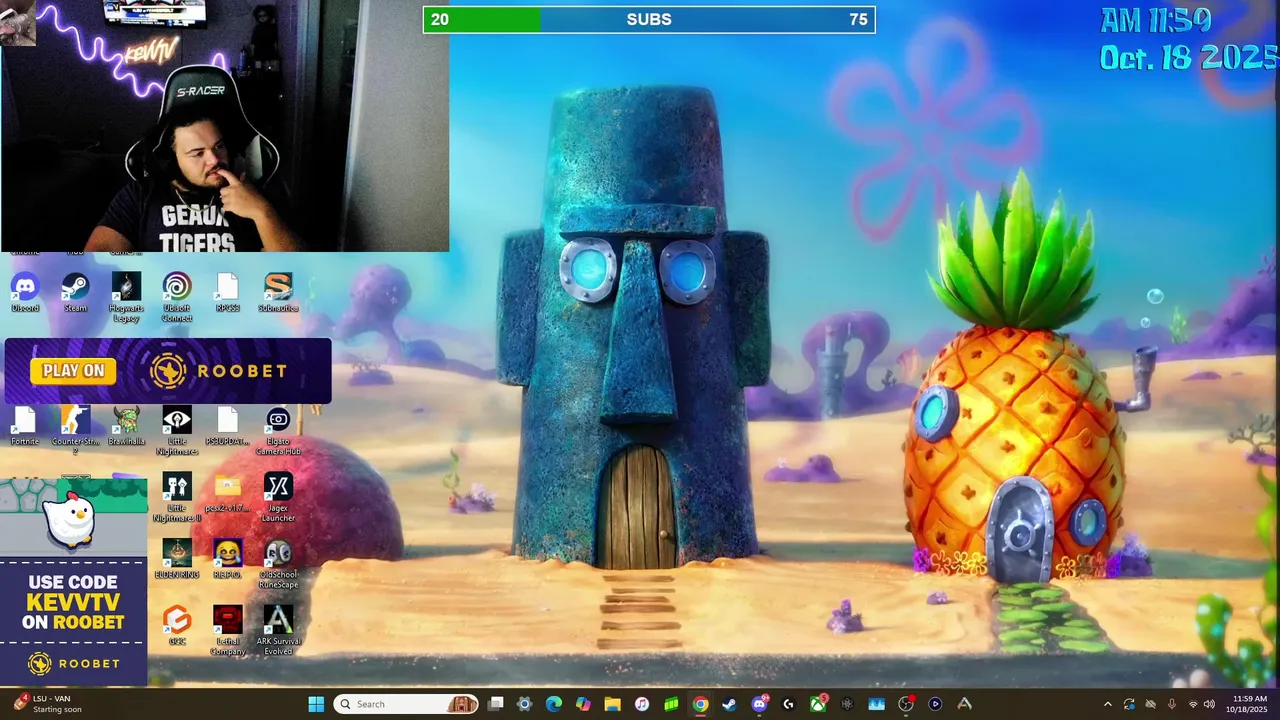Open Copilot from the taskbar

[x=583, y=704]
